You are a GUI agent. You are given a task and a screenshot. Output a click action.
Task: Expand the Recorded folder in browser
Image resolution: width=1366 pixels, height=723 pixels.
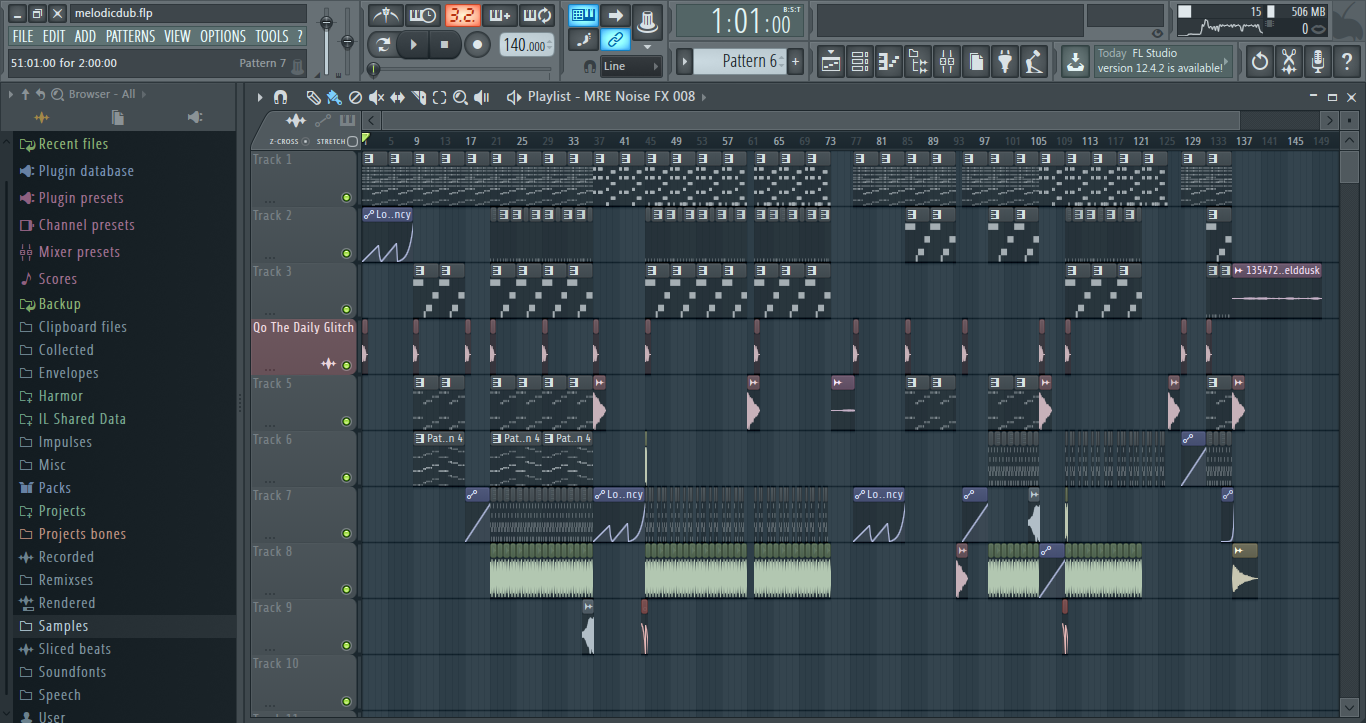(66, 557)
